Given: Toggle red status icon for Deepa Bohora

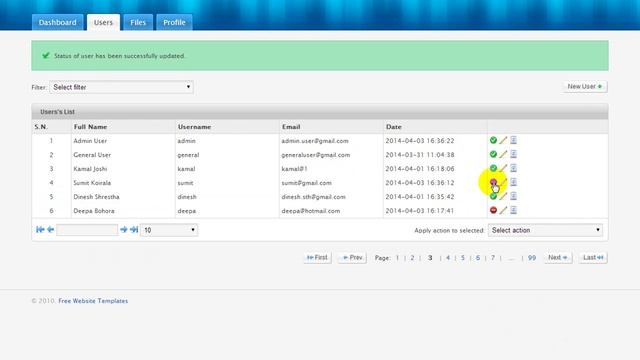Looking at the screenshot, I should [493, 210].
